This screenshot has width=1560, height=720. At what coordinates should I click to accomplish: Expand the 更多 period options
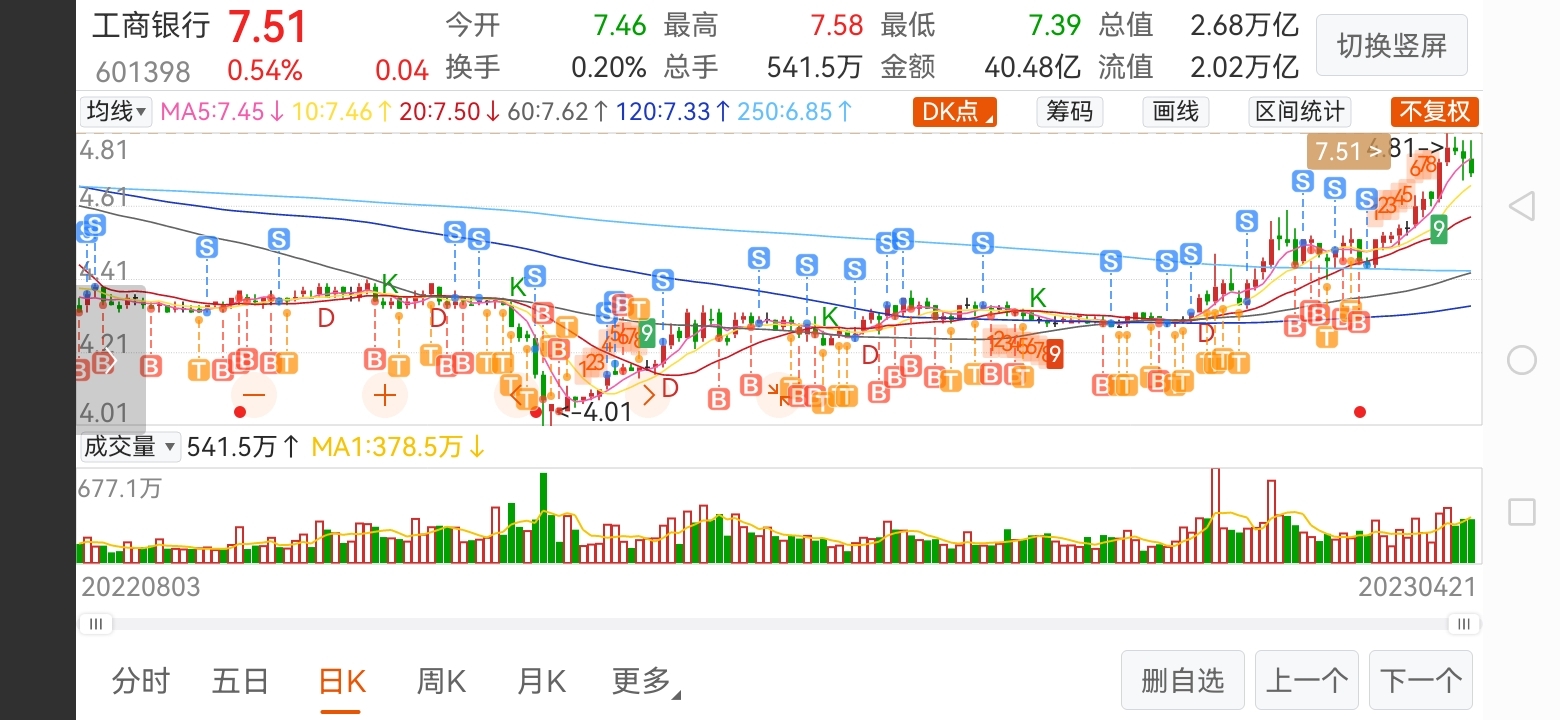point(646,682)
